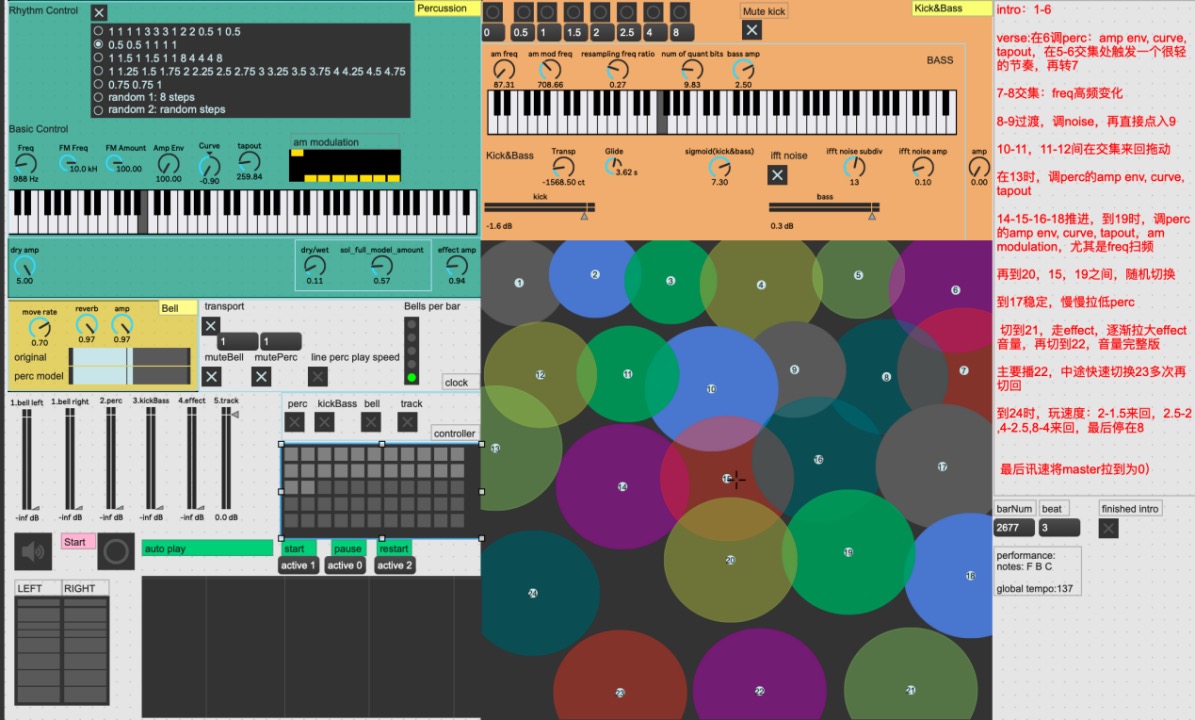The height and width of the screenshot is (720, 1195).
Task: Click the dry/wet dial
Action: pos(315,265)
